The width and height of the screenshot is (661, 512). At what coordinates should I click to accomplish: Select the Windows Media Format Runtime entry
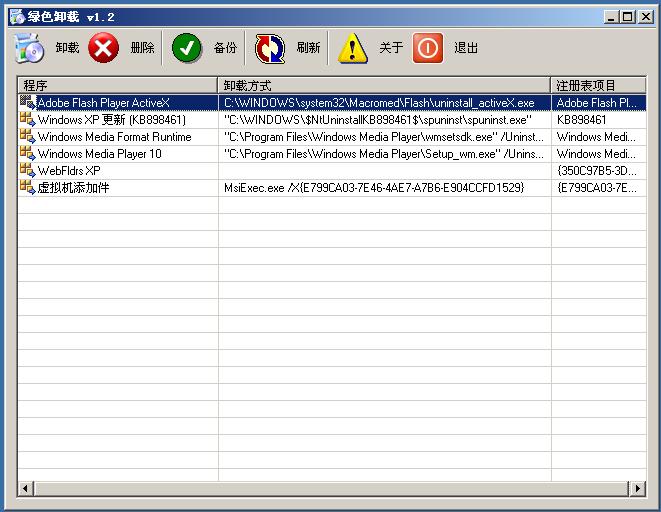[114, 137]
